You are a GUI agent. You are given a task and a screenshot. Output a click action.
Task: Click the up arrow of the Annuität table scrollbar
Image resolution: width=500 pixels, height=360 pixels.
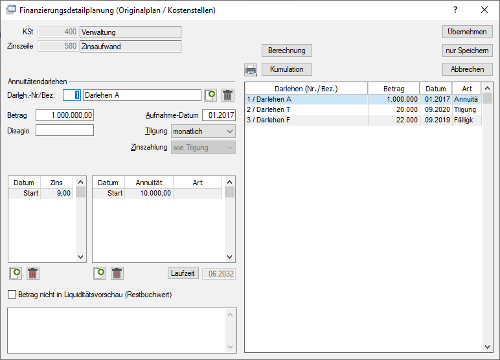click(230, 182)
